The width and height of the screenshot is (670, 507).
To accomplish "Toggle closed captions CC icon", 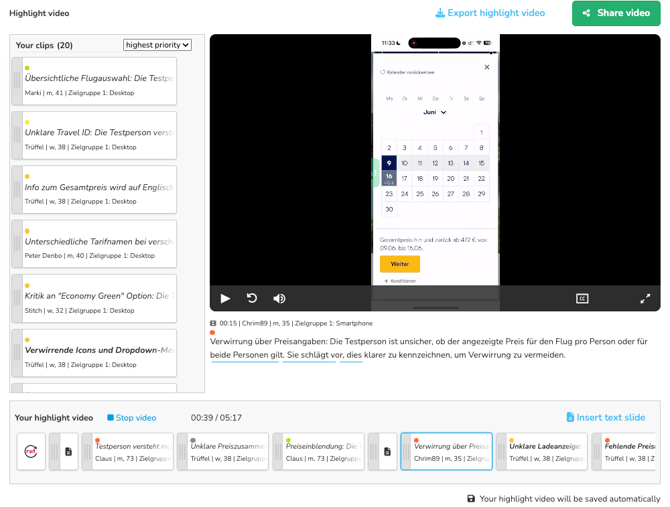I will coord(582,298).
